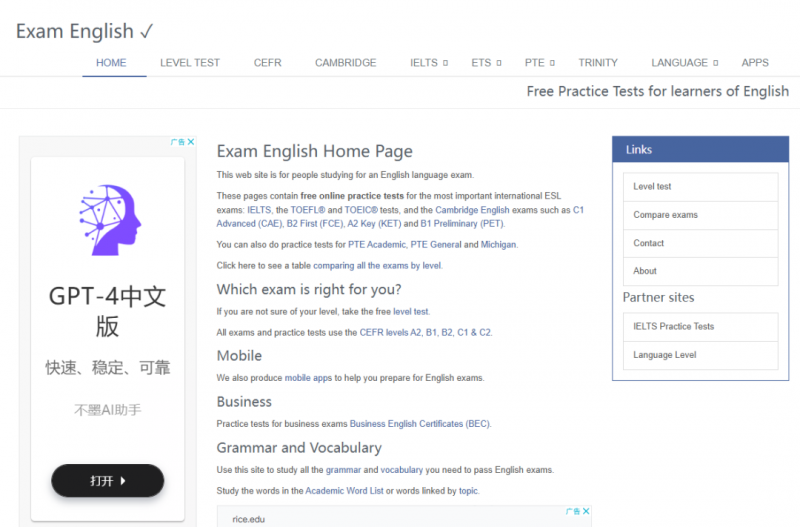This screenshot has width=800, height=527.
Task: Open the APPS menu item
Action: (x=755, y=63)
